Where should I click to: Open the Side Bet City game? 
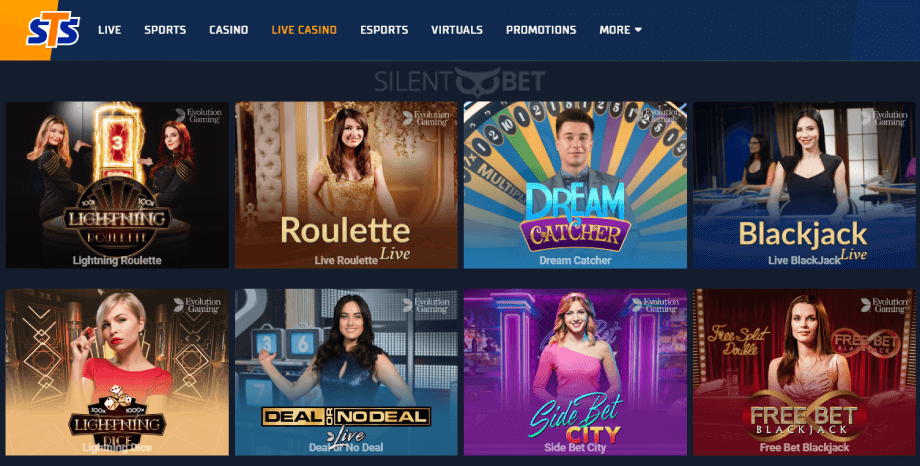(x=575, y=372)
